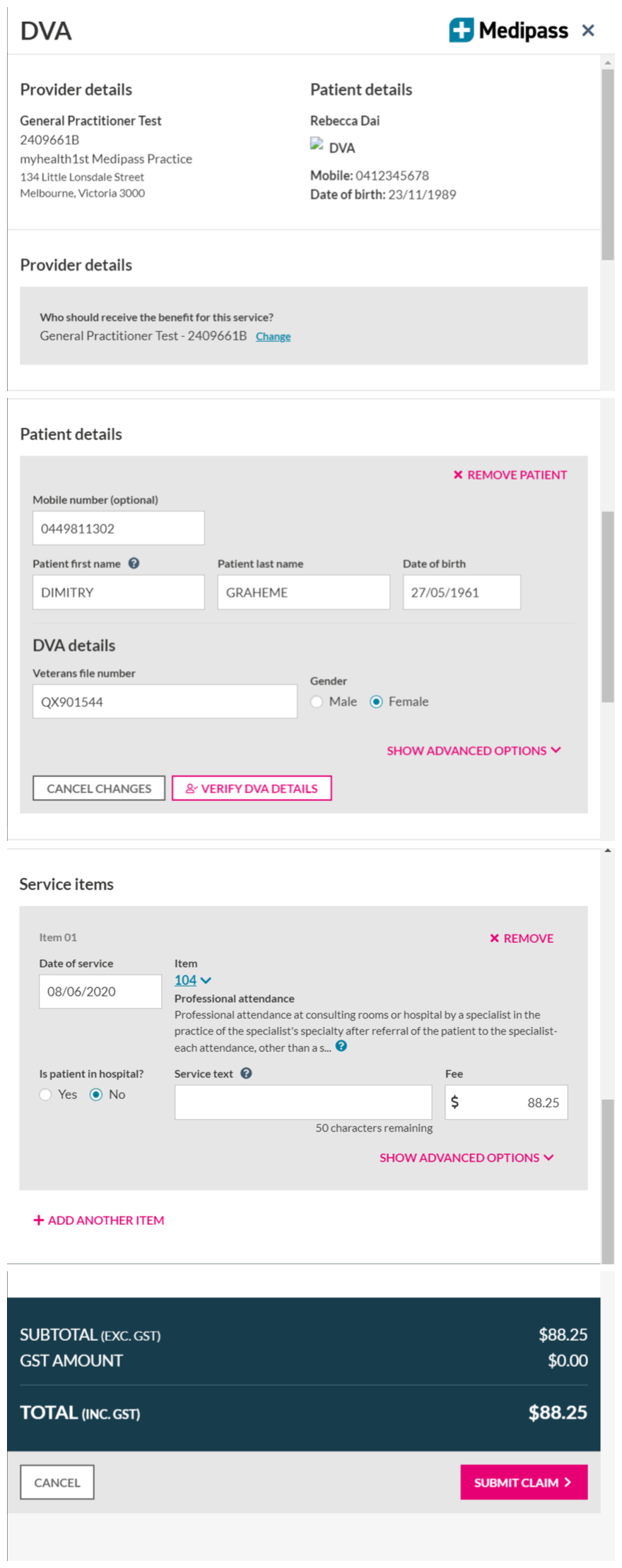622x1568 pixels.
Task: Submit the claim
Action: click(x=523, y=1482)
